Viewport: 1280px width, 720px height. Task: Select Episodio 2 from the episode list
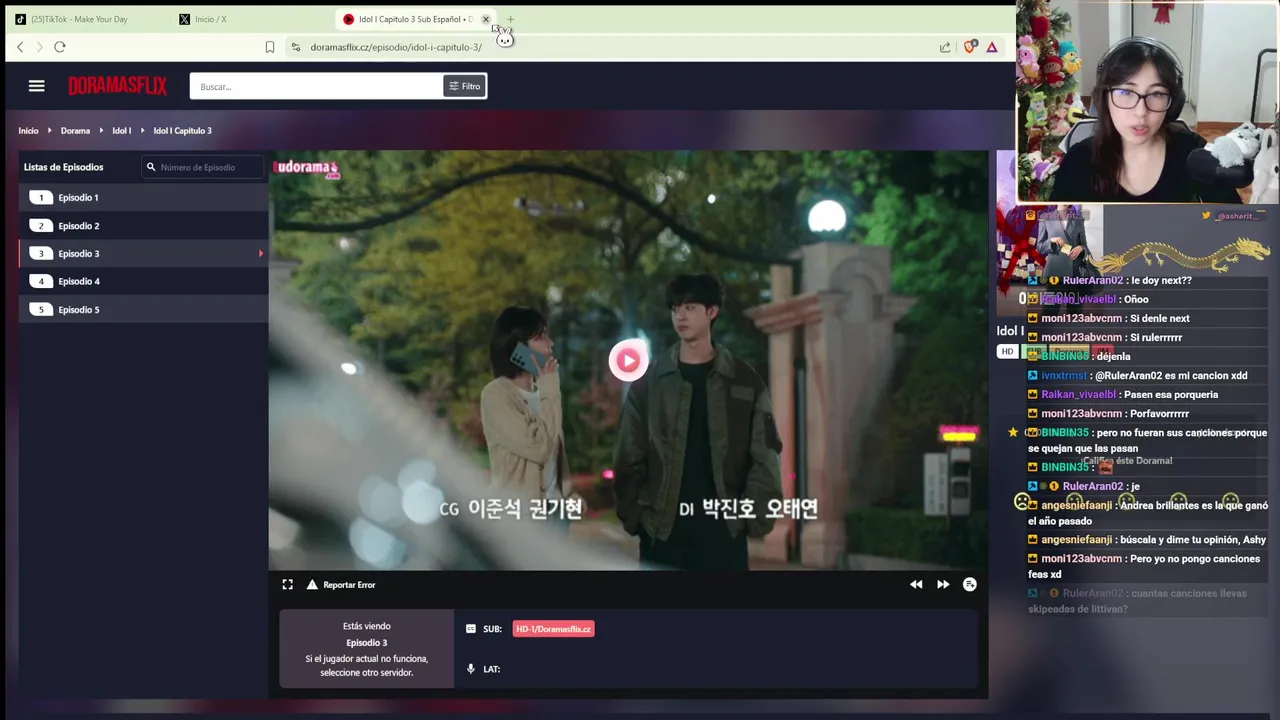point(145,226)
